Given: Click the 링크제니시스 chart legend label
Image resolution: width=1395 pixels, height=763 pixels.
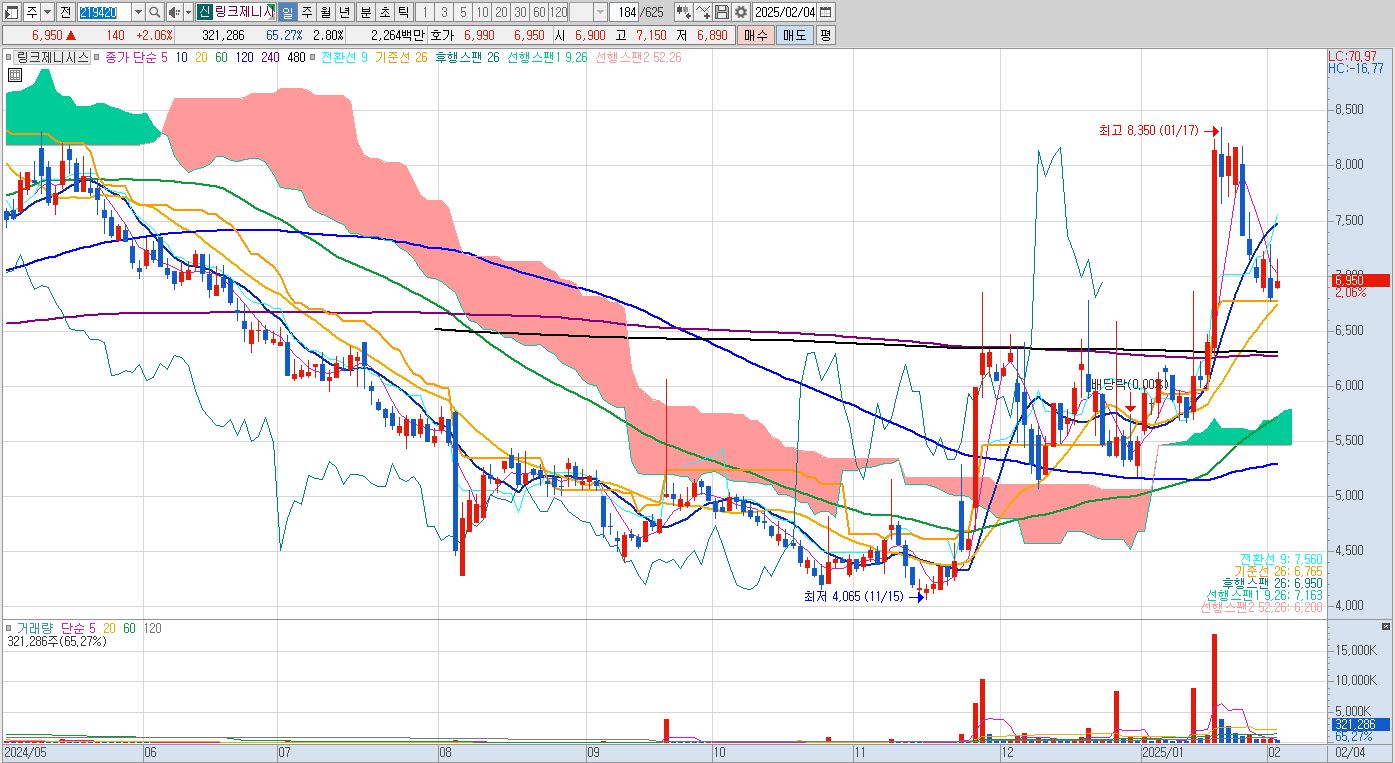Looking at the screenshot, I should pyautogui.click(x=52, y=58).
